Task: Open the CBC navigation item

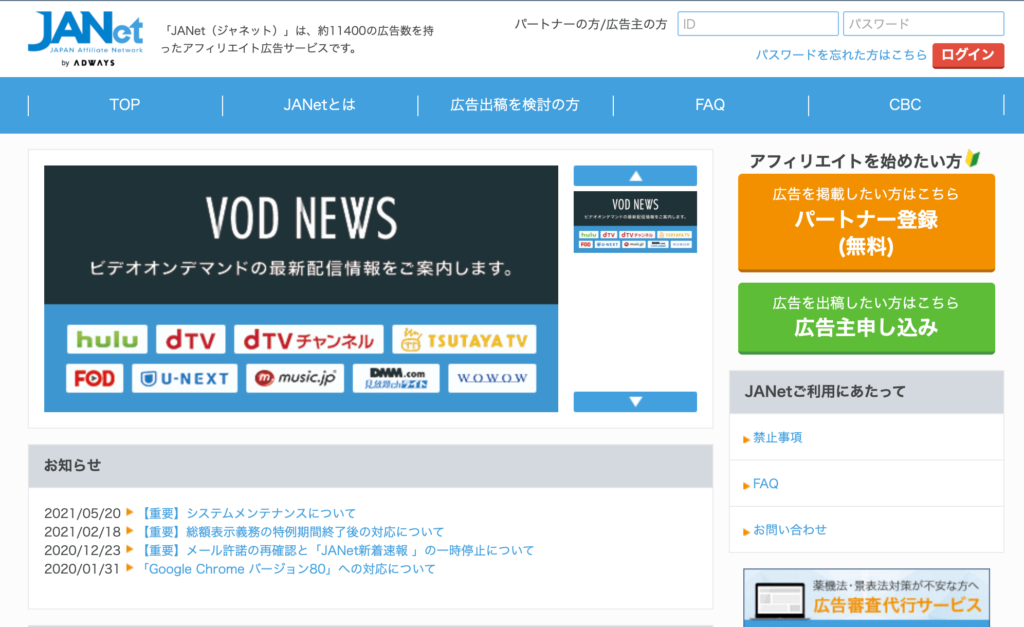Action: click(x=905, y=105)
